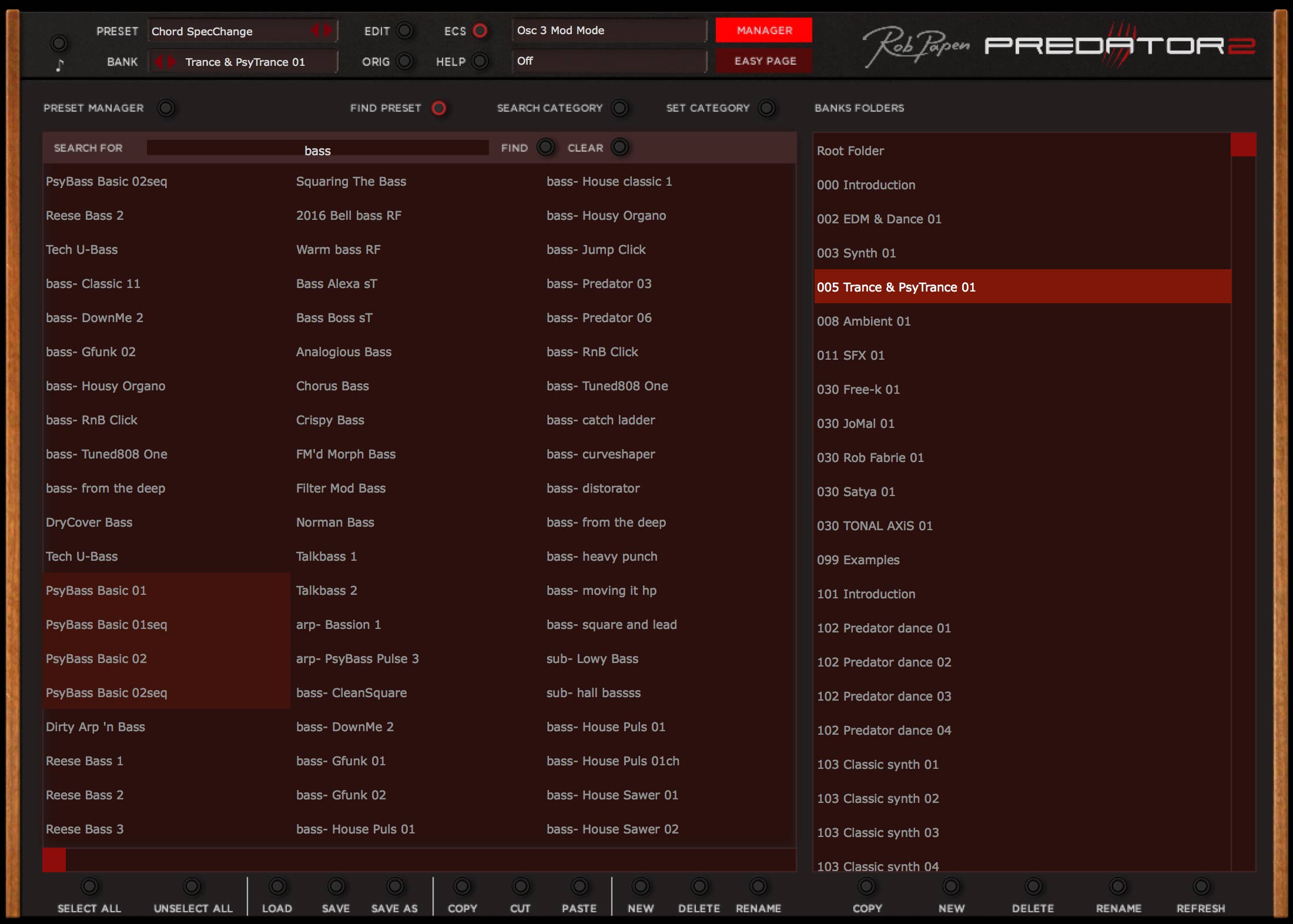The height and width of the screenshot is (924, 1293).
Task: Click the Banks Folders DELETE button
Action: pyautogui.click(x=1033, y=886)
